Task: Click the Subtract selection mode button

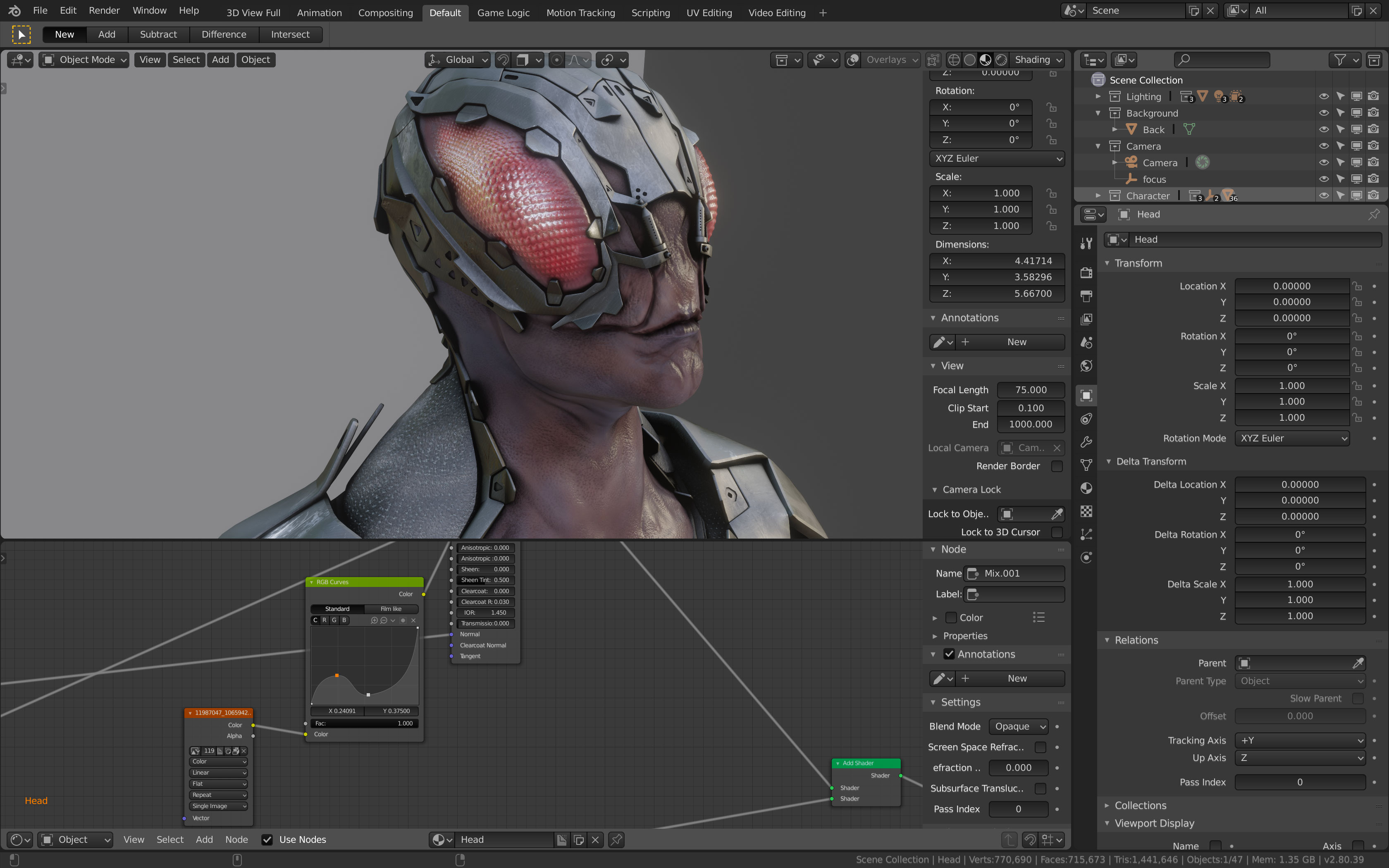Action: 158,34
